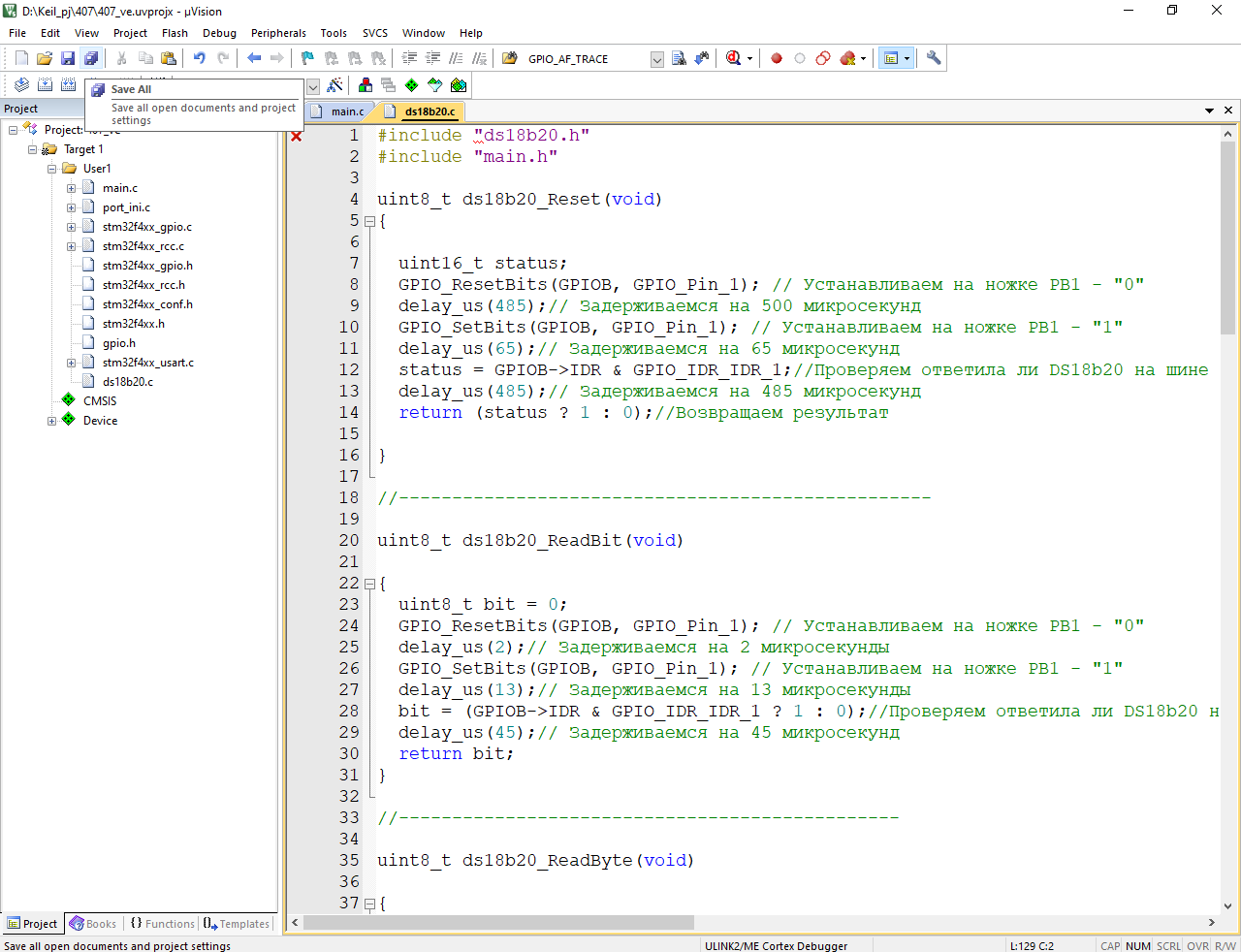Collapse the User1 group
Viewport: 1241px width, 952px height.
click(x=51, y=169)
